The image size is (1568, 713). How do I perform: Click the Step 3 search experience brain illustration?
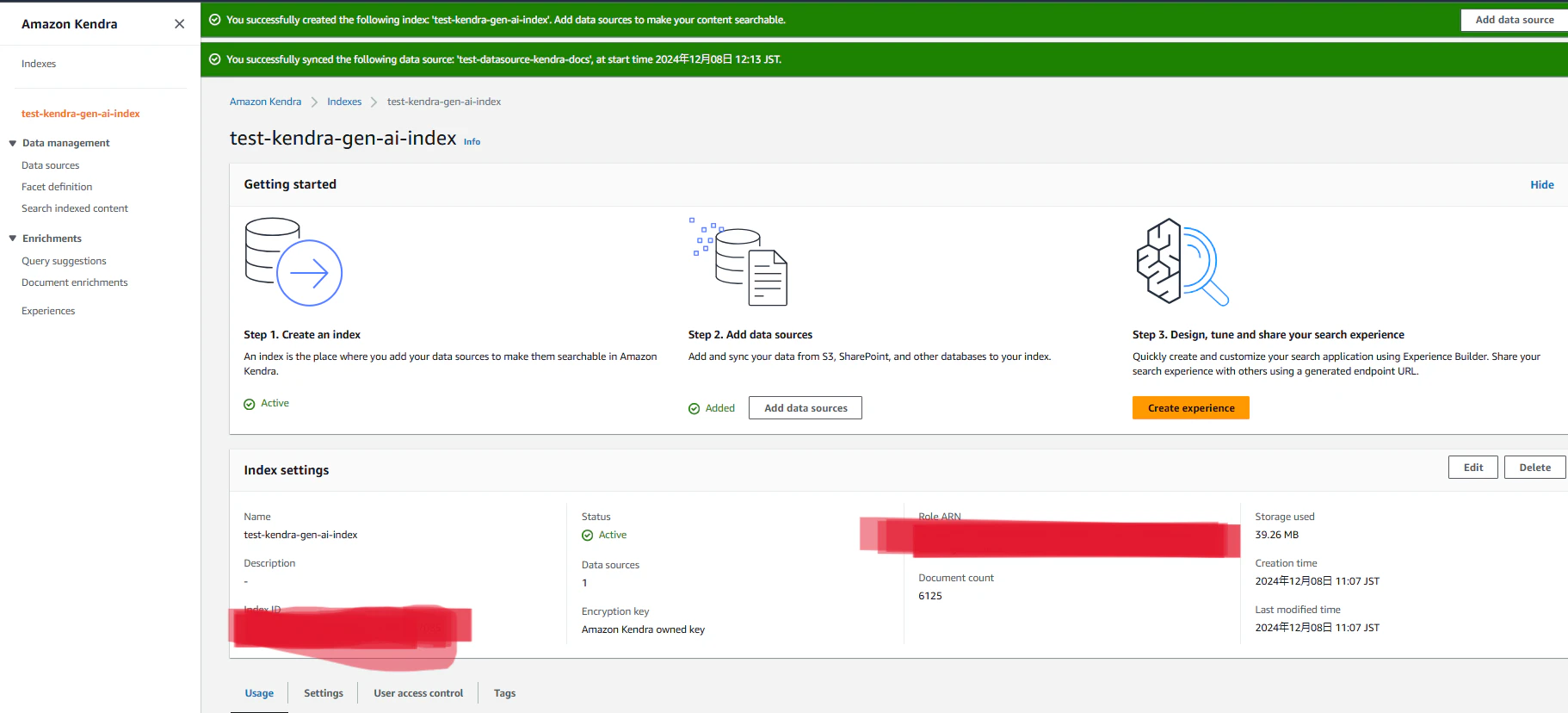(x=1182, y=262)
